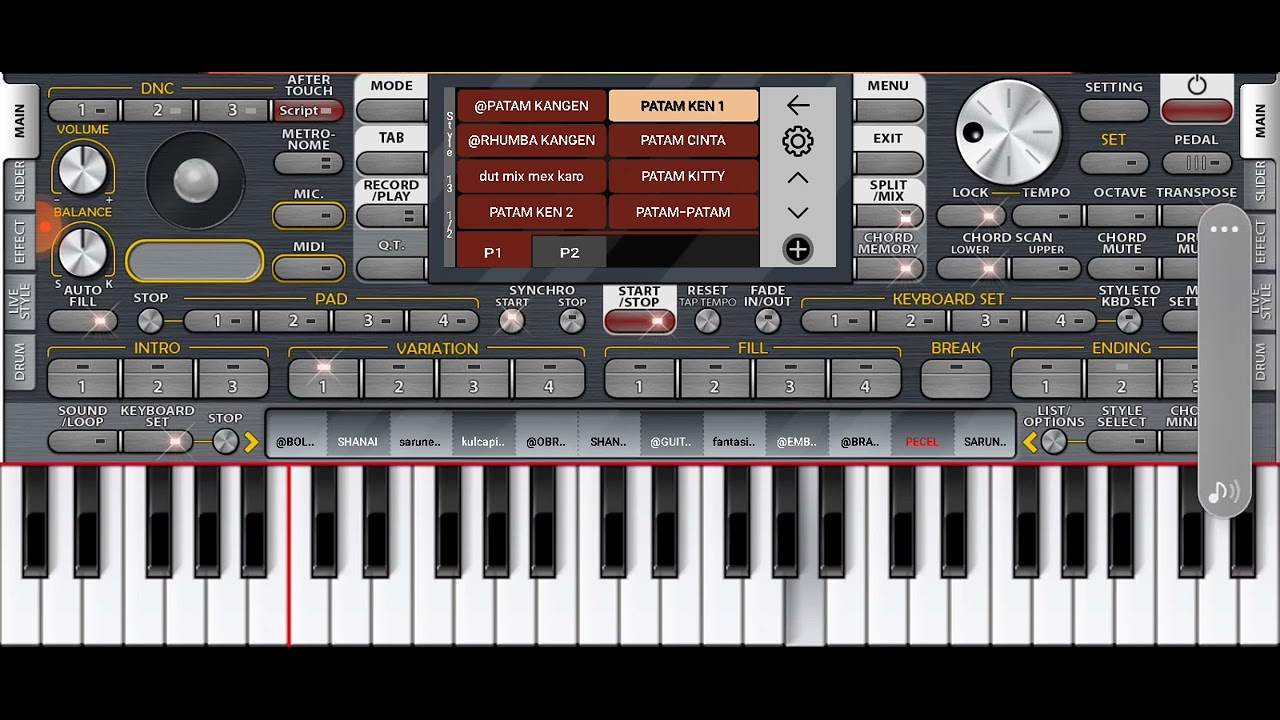This screenshot has width=1280, height=720.
Task: Select the PECEL sound
Action: [921, 441]
